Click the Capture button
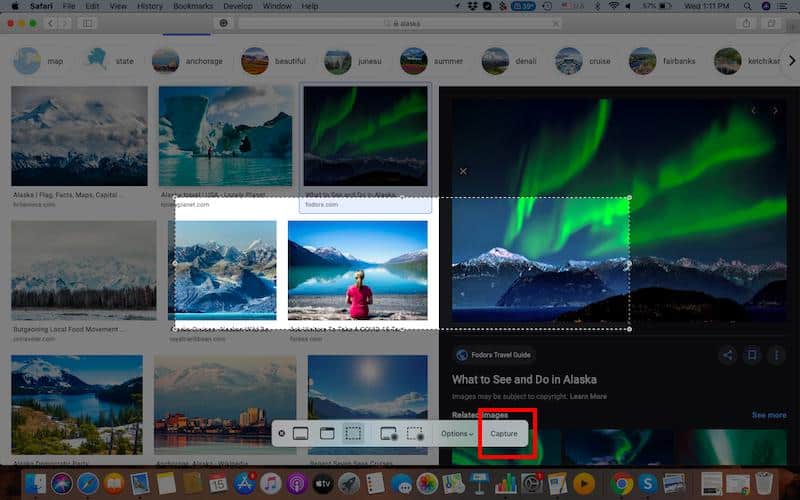This screenshot has height=500, width=800. click(x=504, y=434)
